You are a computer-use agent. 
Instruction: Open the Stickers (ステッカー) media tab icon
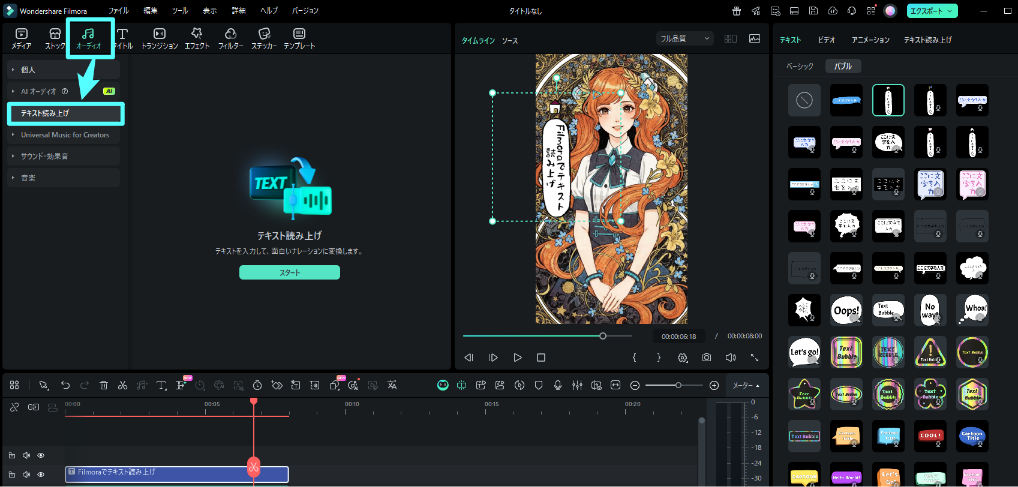[x=264, y=34]
